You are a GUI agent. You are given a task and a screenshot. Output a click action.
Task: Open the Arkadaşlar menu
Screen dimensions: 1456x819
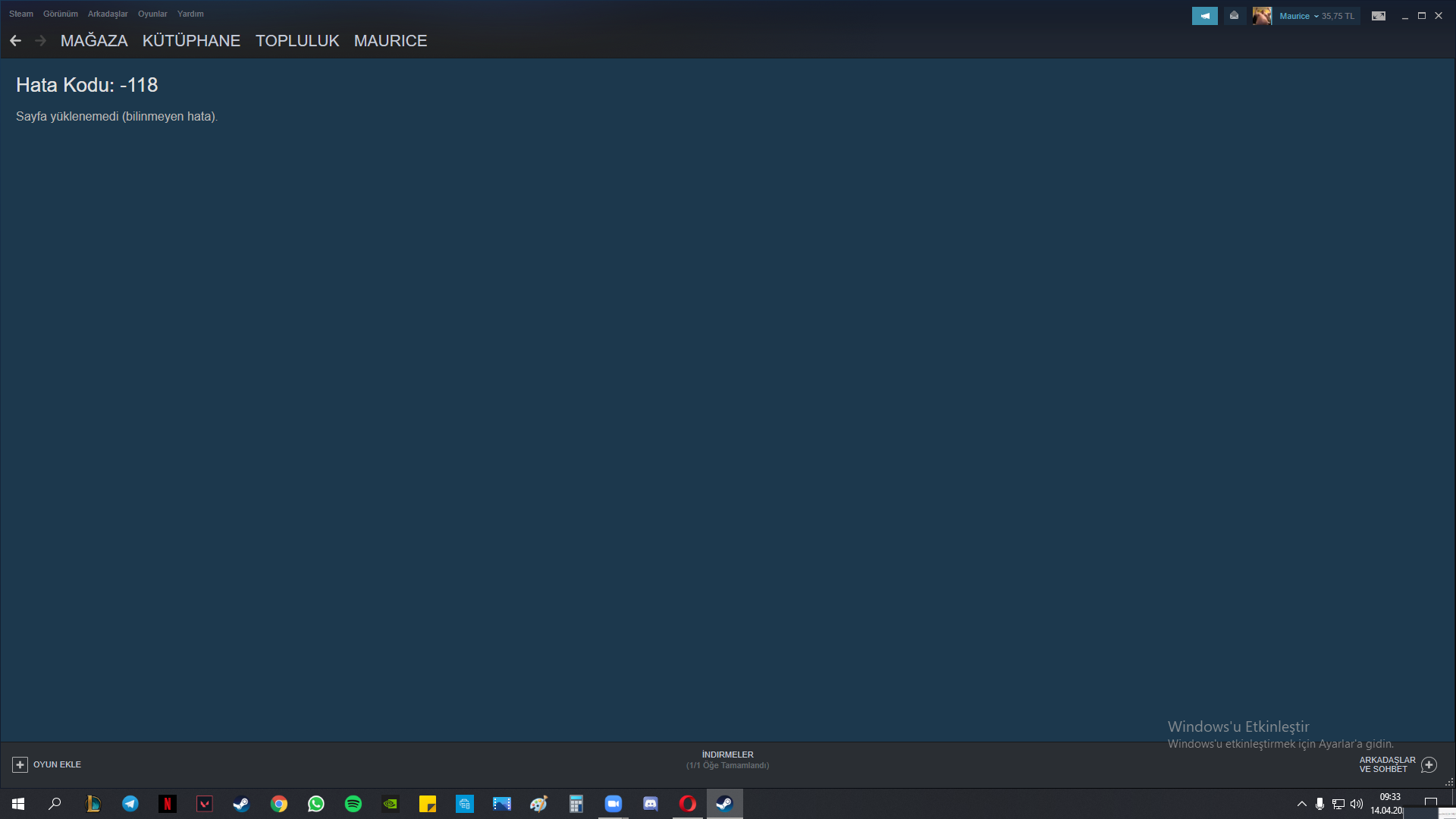pos(108,14)
